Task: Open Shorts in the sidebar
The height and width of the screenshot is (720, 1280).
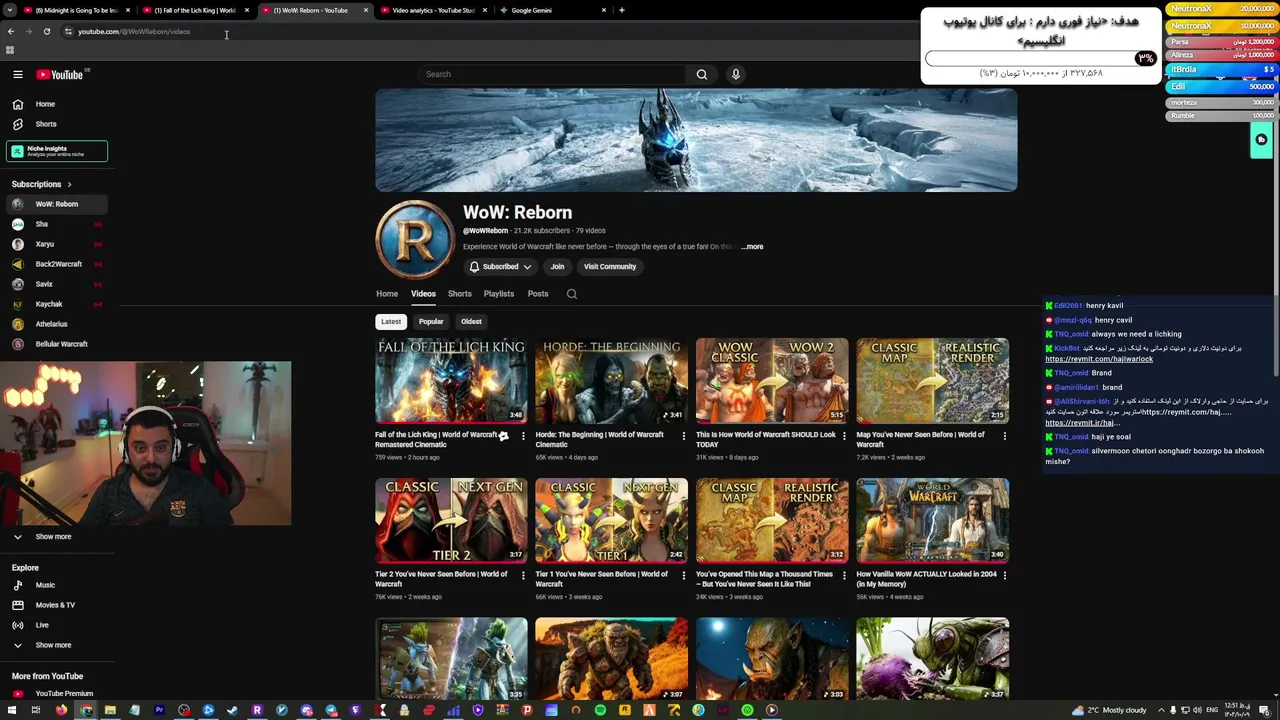Action: point(57,124)
